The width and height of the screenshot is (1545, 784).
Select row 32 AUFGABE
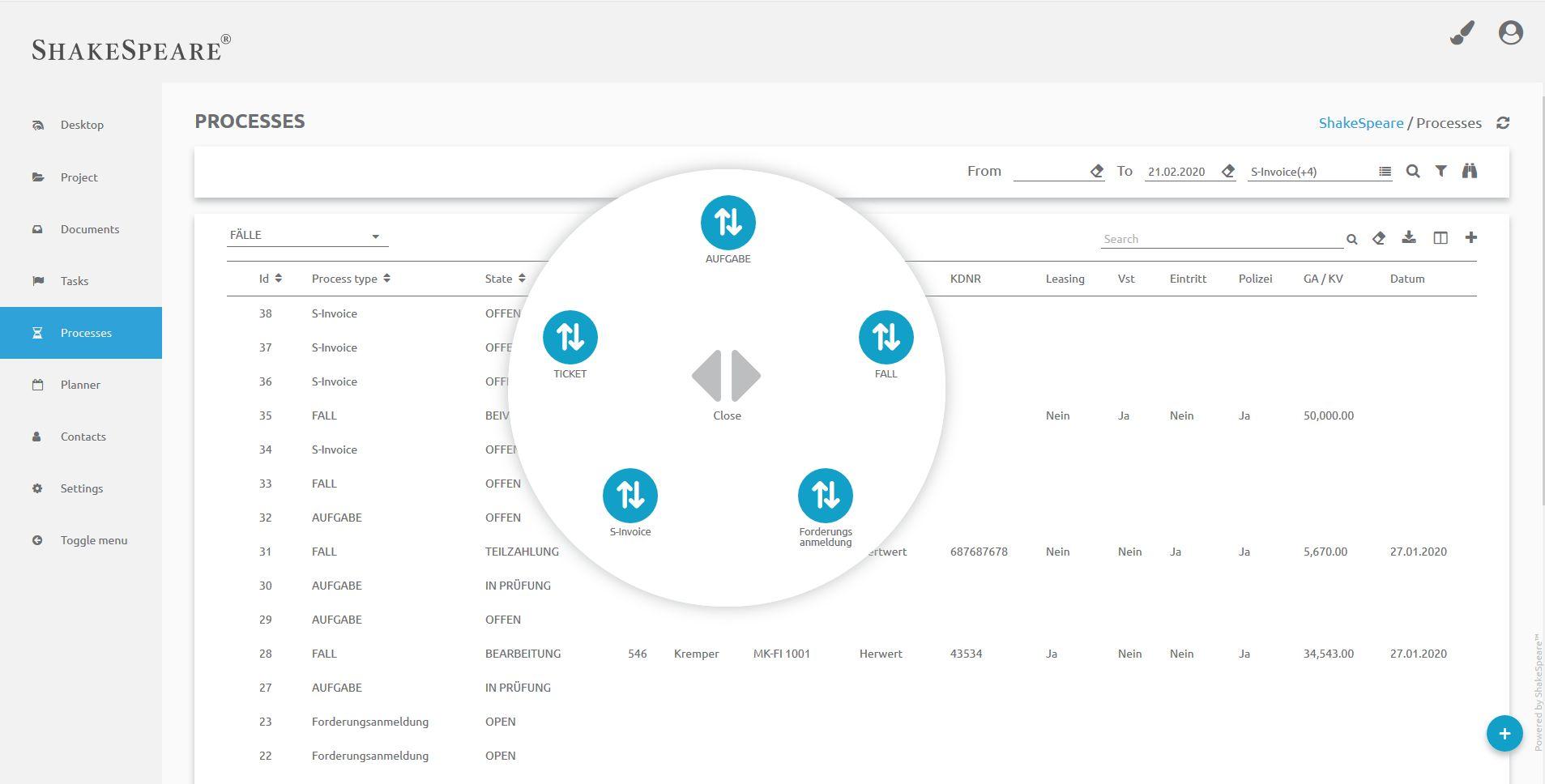click(851, 518)
